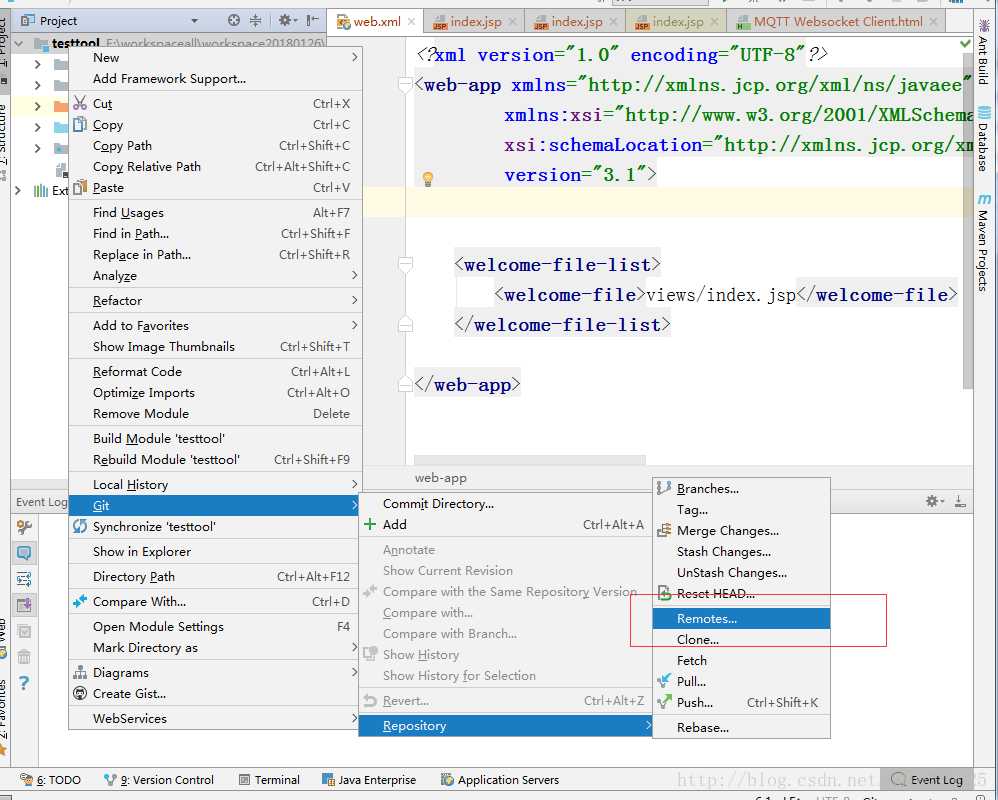Select Remotes... in the Repository submenu
The height and width of the screenshot is (800, 998).
point(706,619)
